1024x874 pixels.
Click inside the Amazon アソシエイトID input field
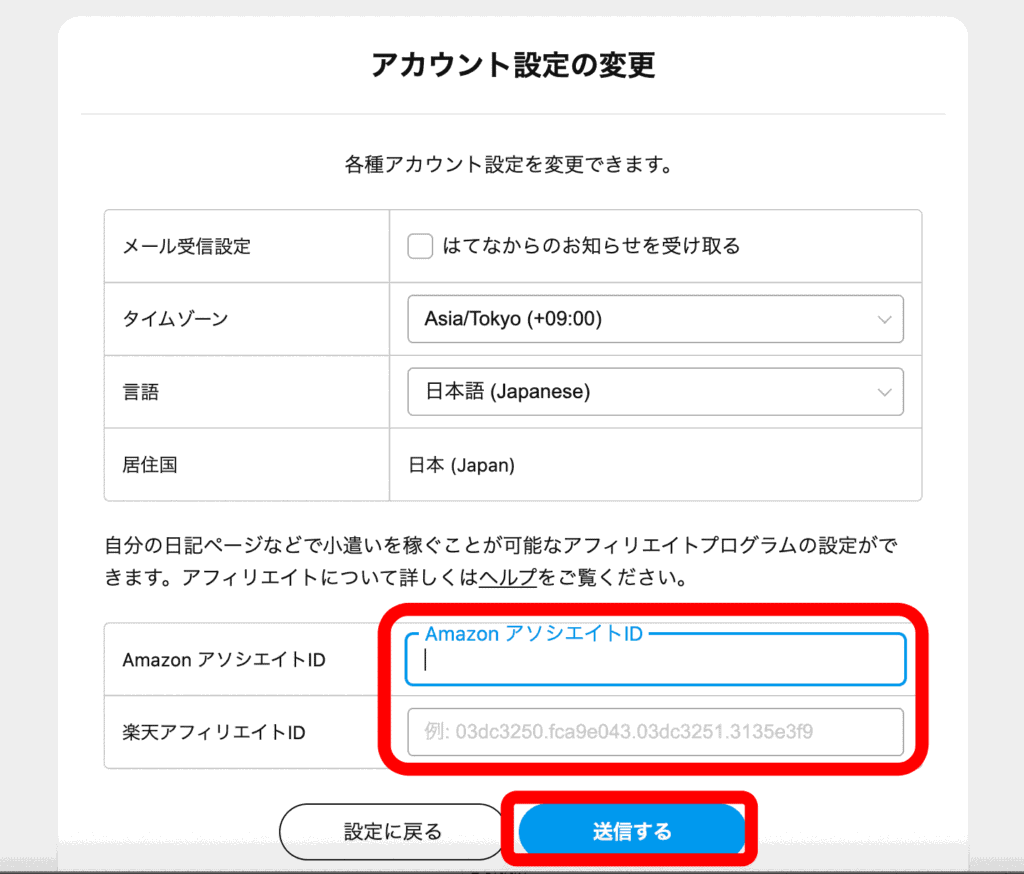[655, 662]
